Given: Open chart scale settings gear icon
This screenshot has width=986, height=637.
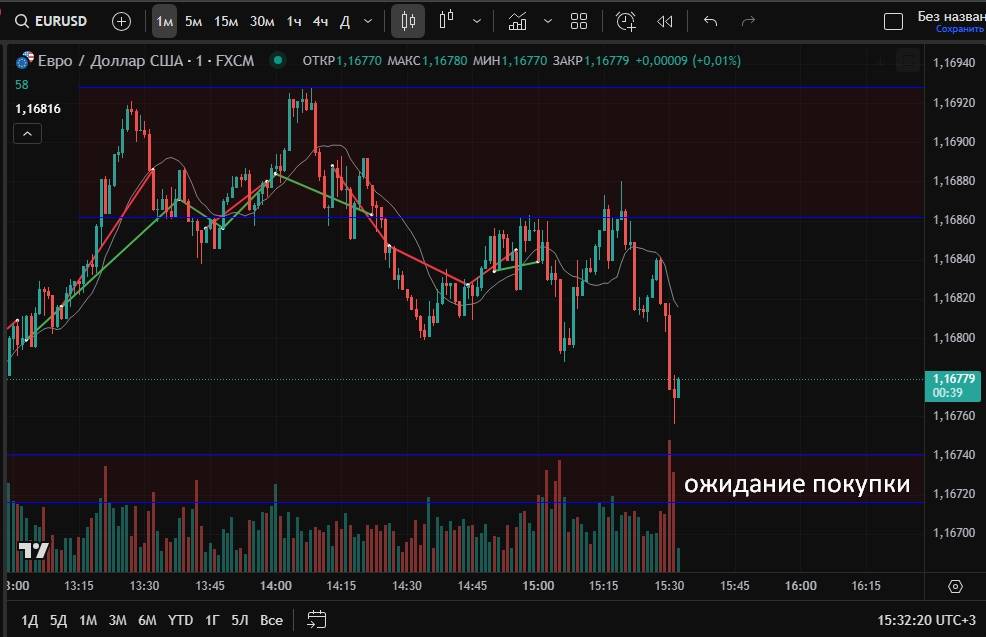Looking at the screenshot, I should (x=955, y=587).
